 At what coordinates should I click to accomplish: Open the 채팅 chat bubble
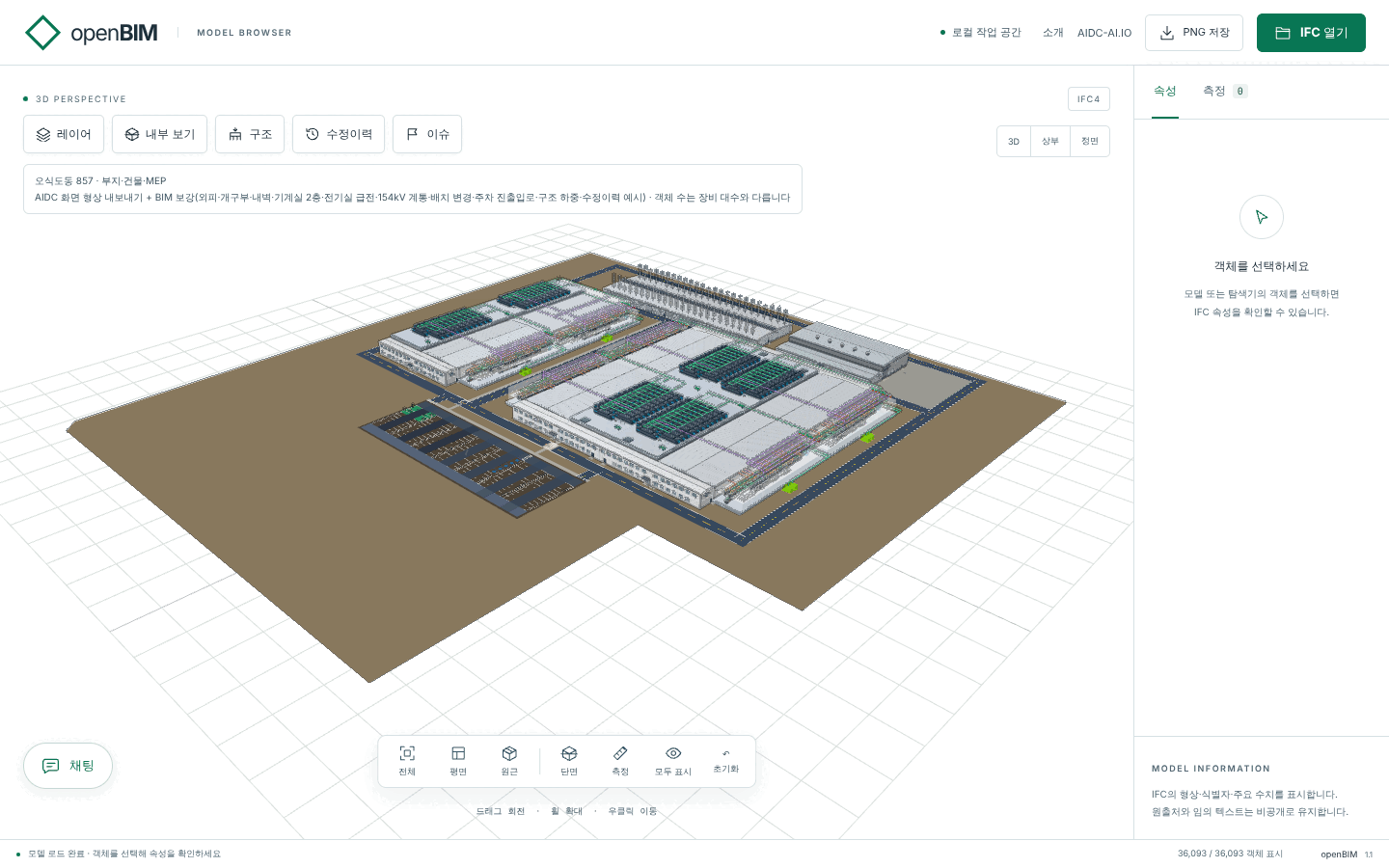click(68, 766)
